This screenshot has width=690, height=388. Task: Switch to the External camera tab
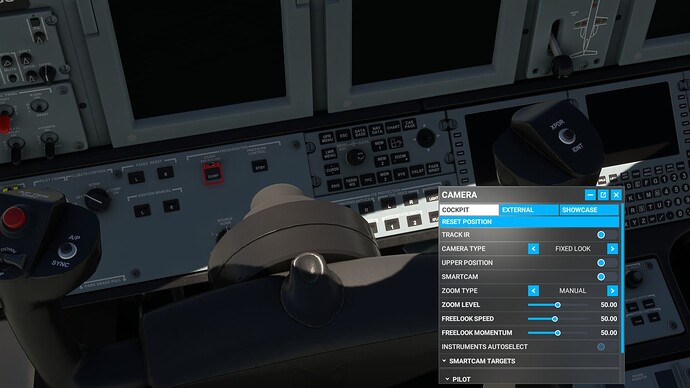[x=529, y=210]
